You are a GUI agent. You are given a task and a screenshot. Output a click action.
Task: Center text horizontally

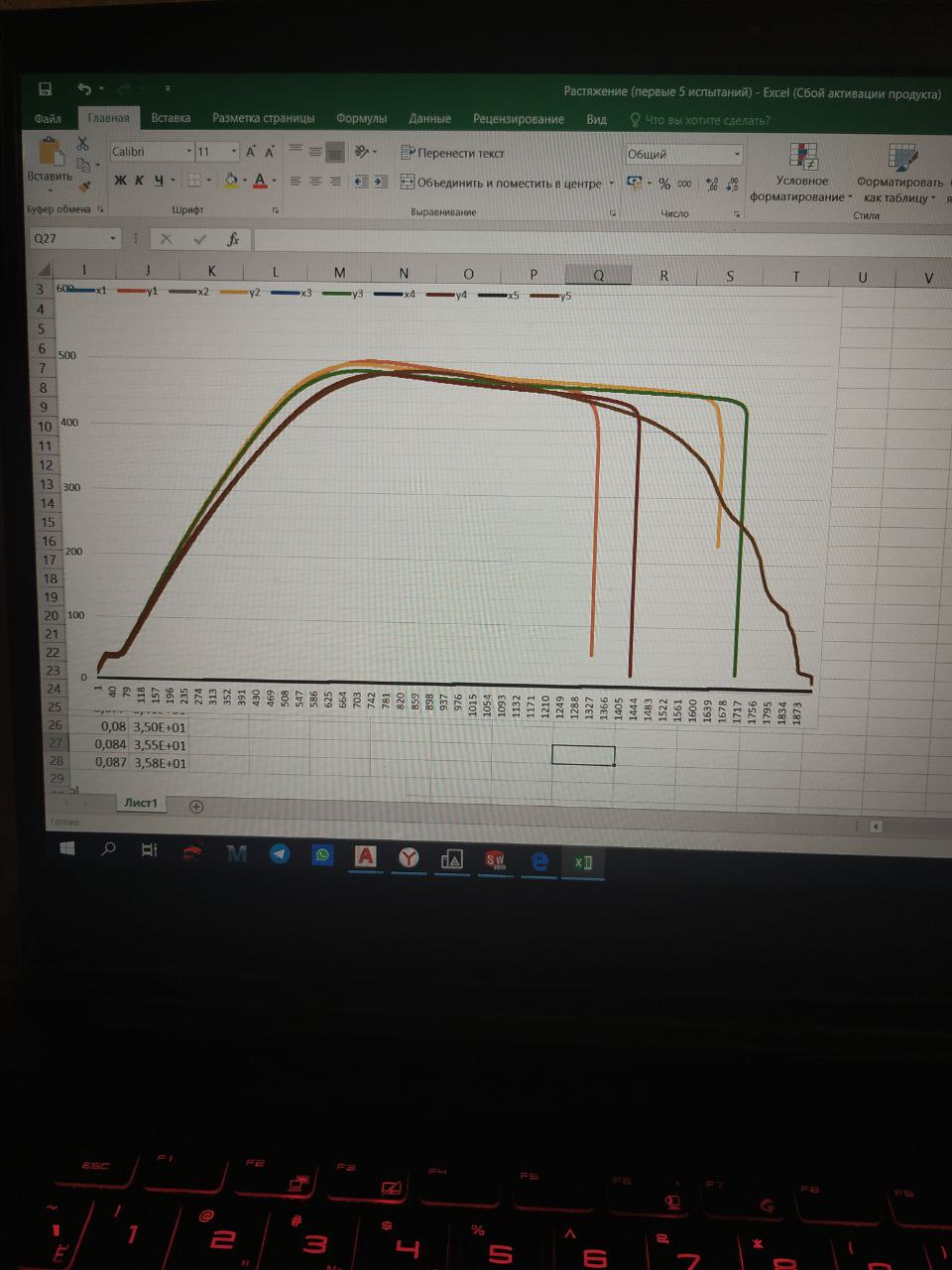coord(315,182)
